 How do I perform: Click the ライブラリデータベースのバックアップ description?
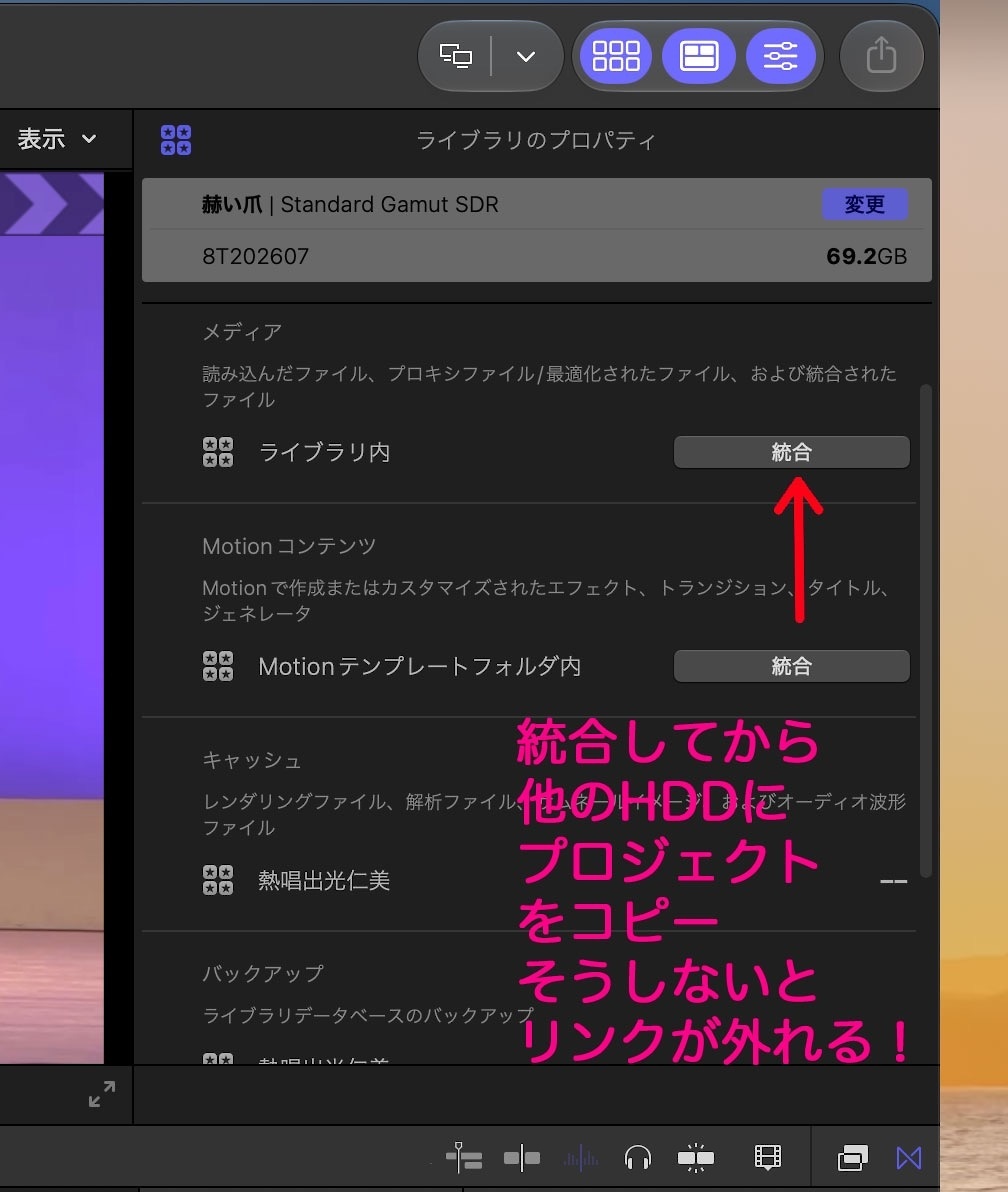[x=368, y=1015]
